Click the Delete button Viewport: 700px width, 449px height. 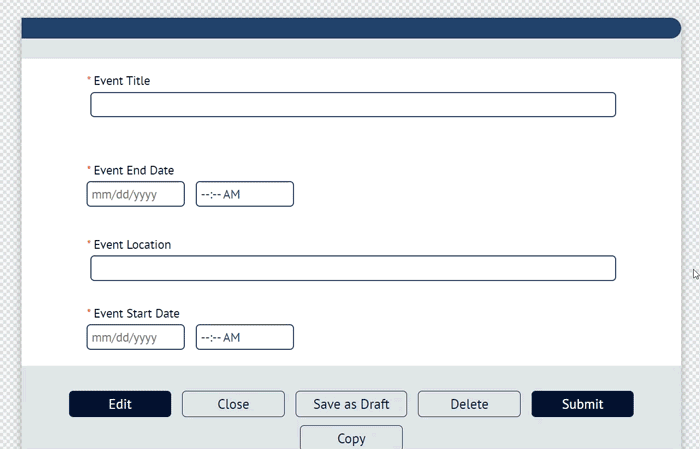[469, 404]
